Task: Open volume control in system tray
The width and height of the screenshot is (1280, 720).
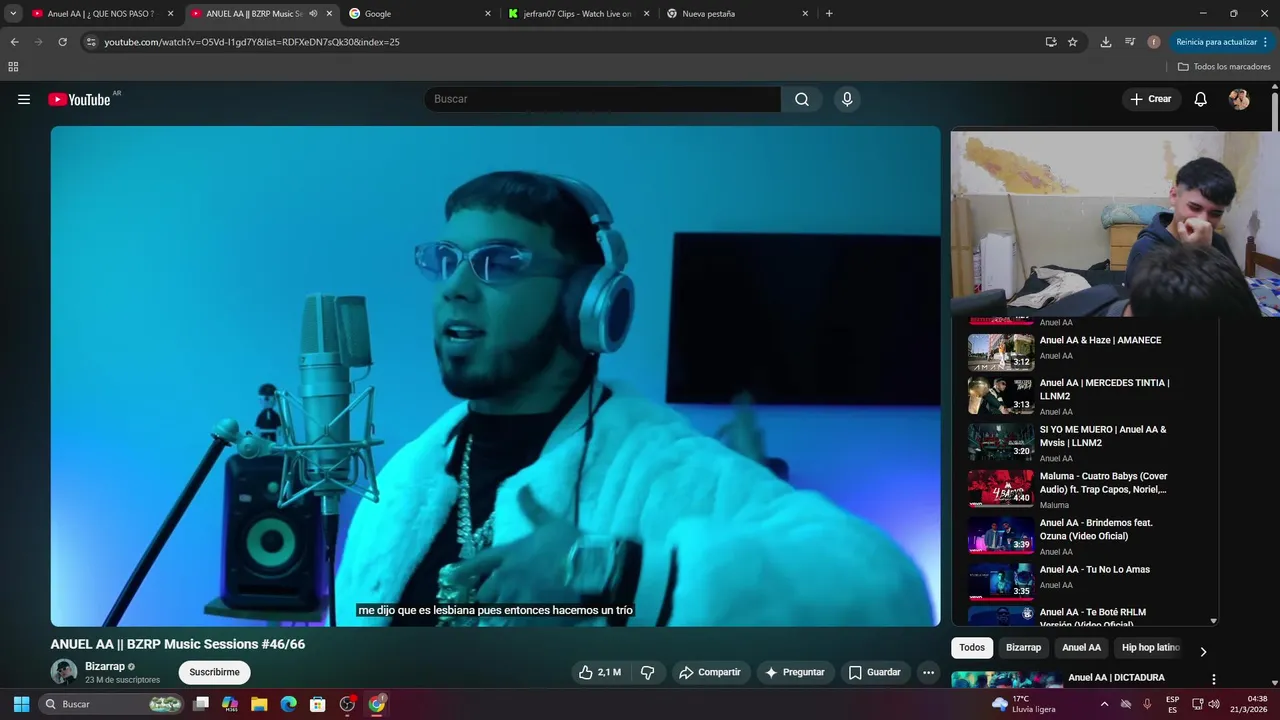Action: (x=1214, y=704)
